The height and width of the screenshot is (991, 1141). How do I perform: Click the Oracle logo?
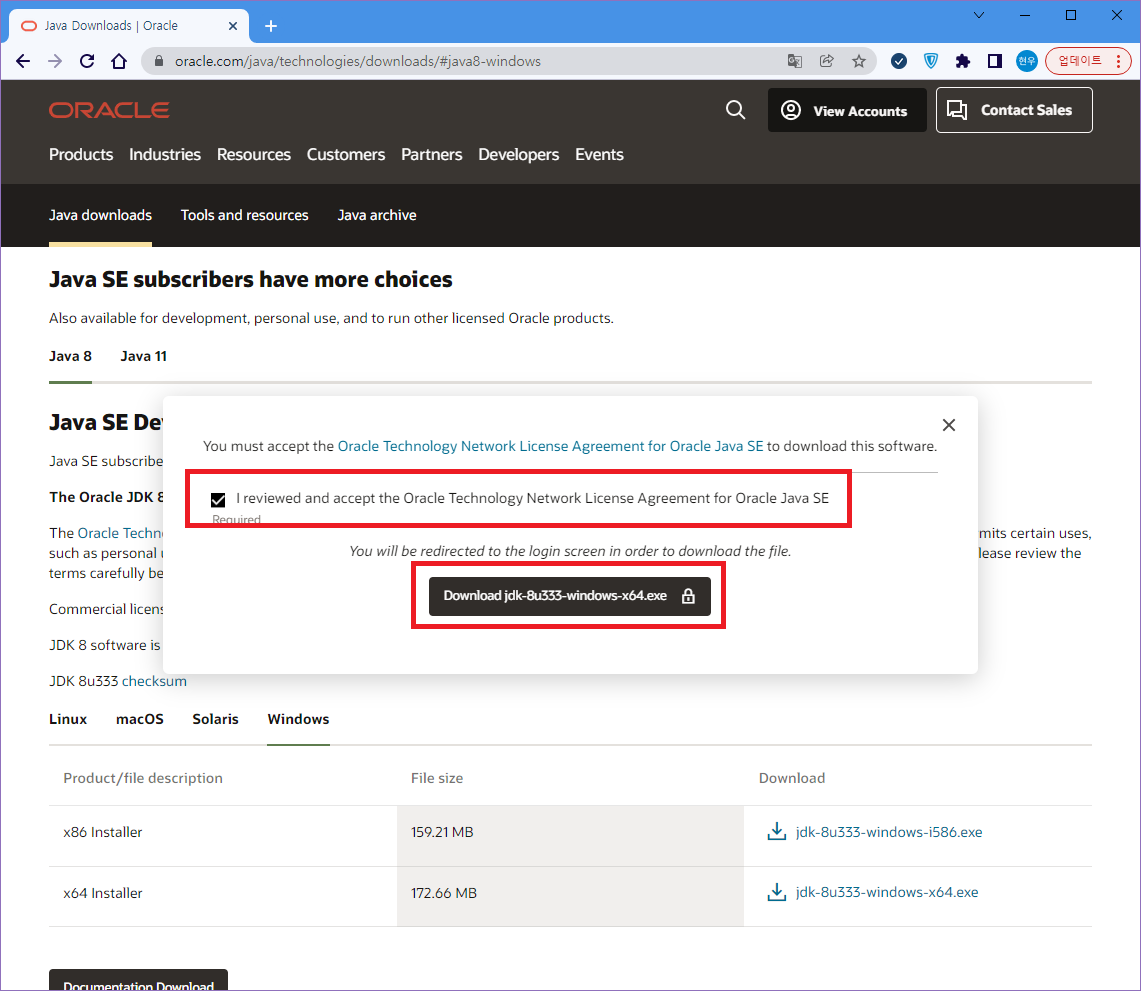pos(109,110)
